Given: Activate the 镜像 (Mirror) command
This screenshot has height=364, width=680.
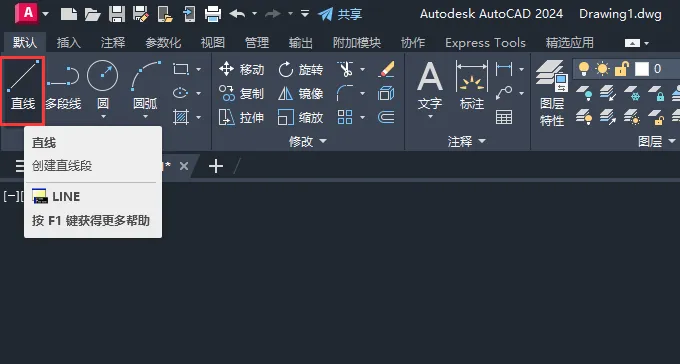Looking at the screenshot, I should (x=301, y=93).
